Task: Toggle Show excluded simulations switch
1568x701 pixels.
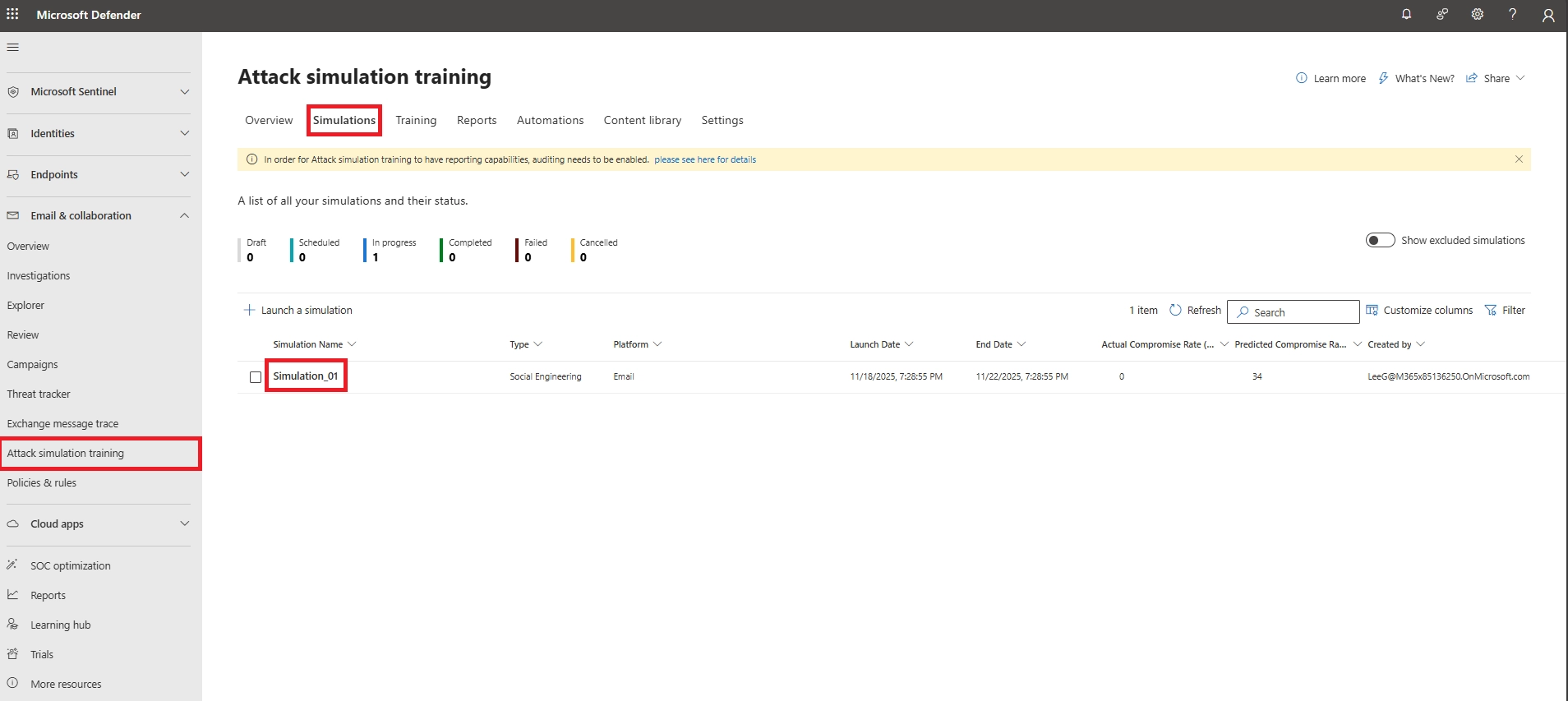Action: point(1380,240)
